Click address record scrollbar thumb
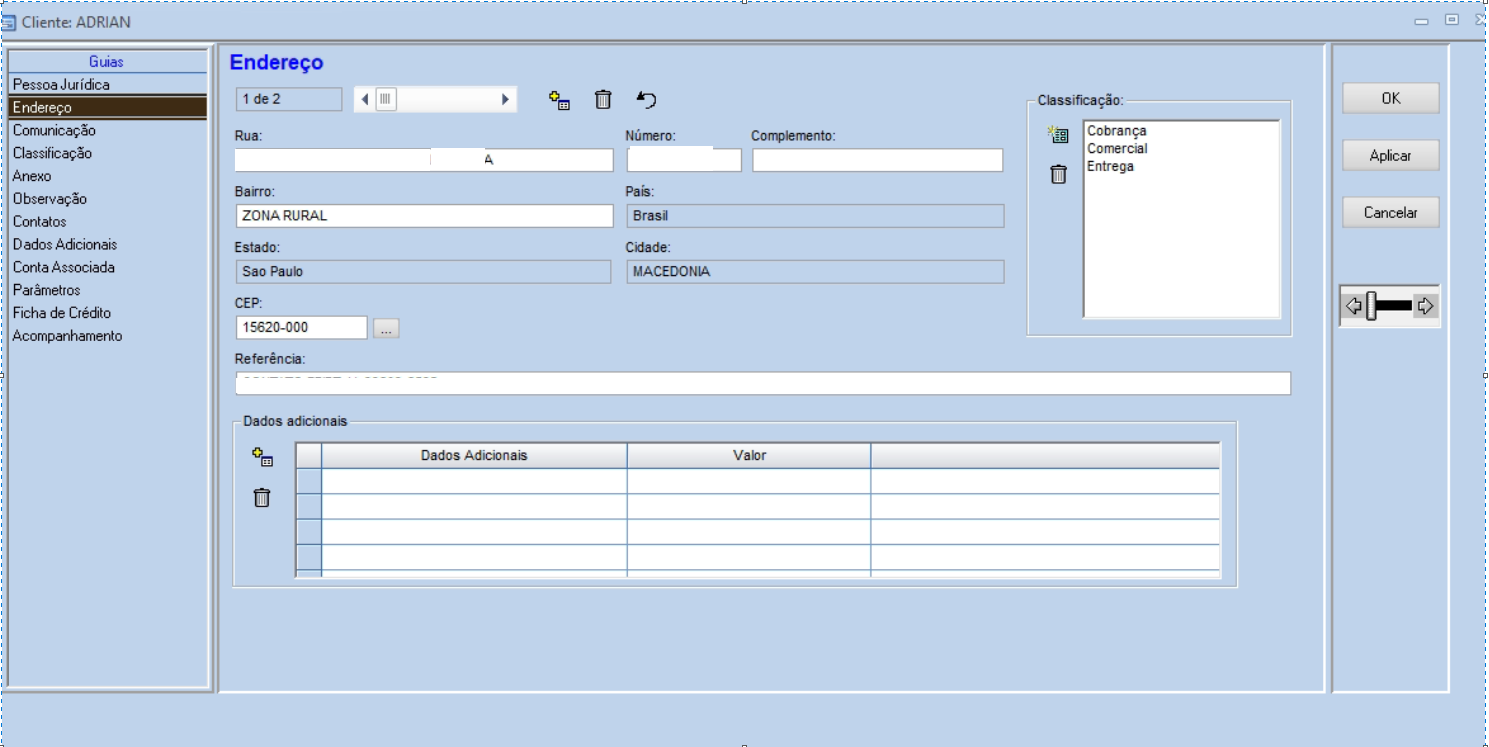 (x=386, y=99)
